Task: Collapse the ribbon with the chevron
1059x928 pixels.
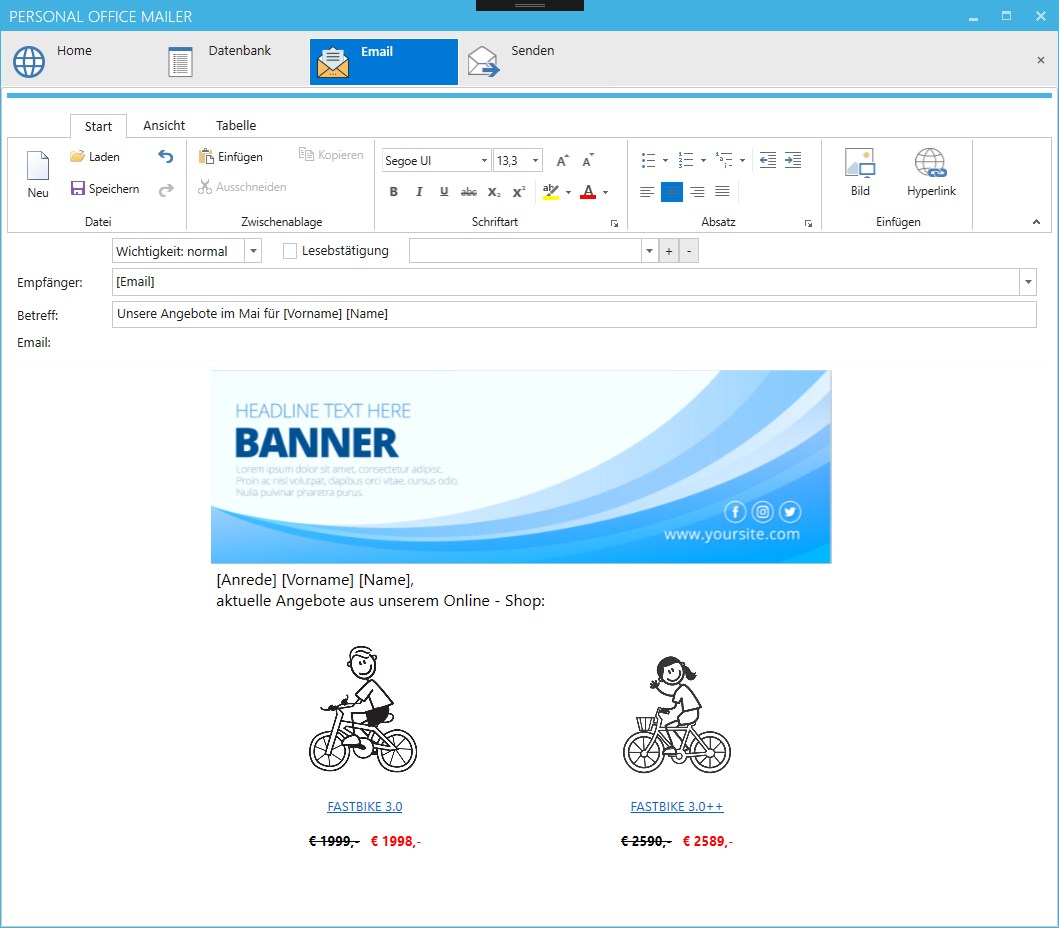Action: pyautogui.click(x=1036, y=222)
